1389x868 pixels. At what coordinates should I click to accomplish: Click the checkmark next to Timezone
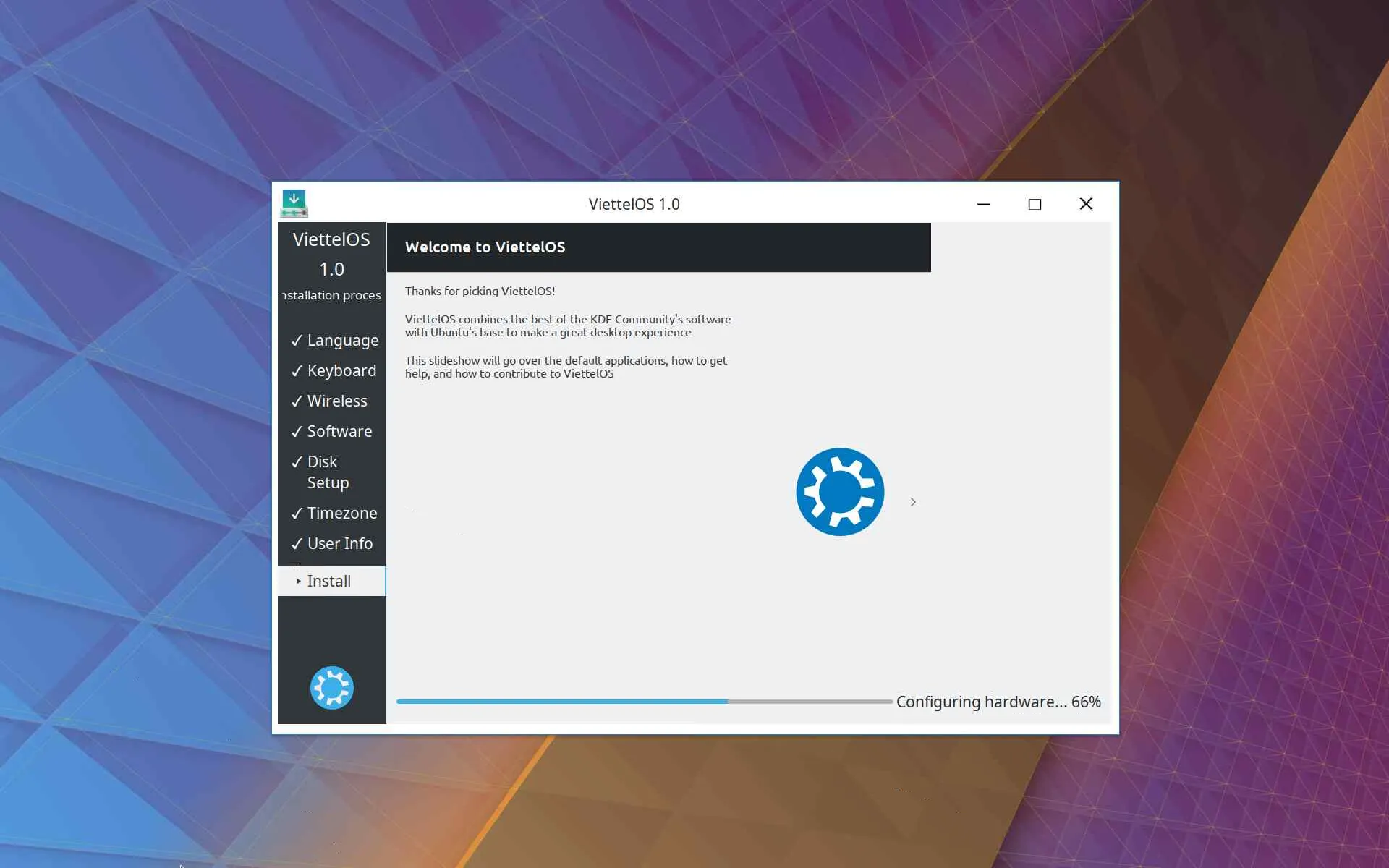(297, 514)
